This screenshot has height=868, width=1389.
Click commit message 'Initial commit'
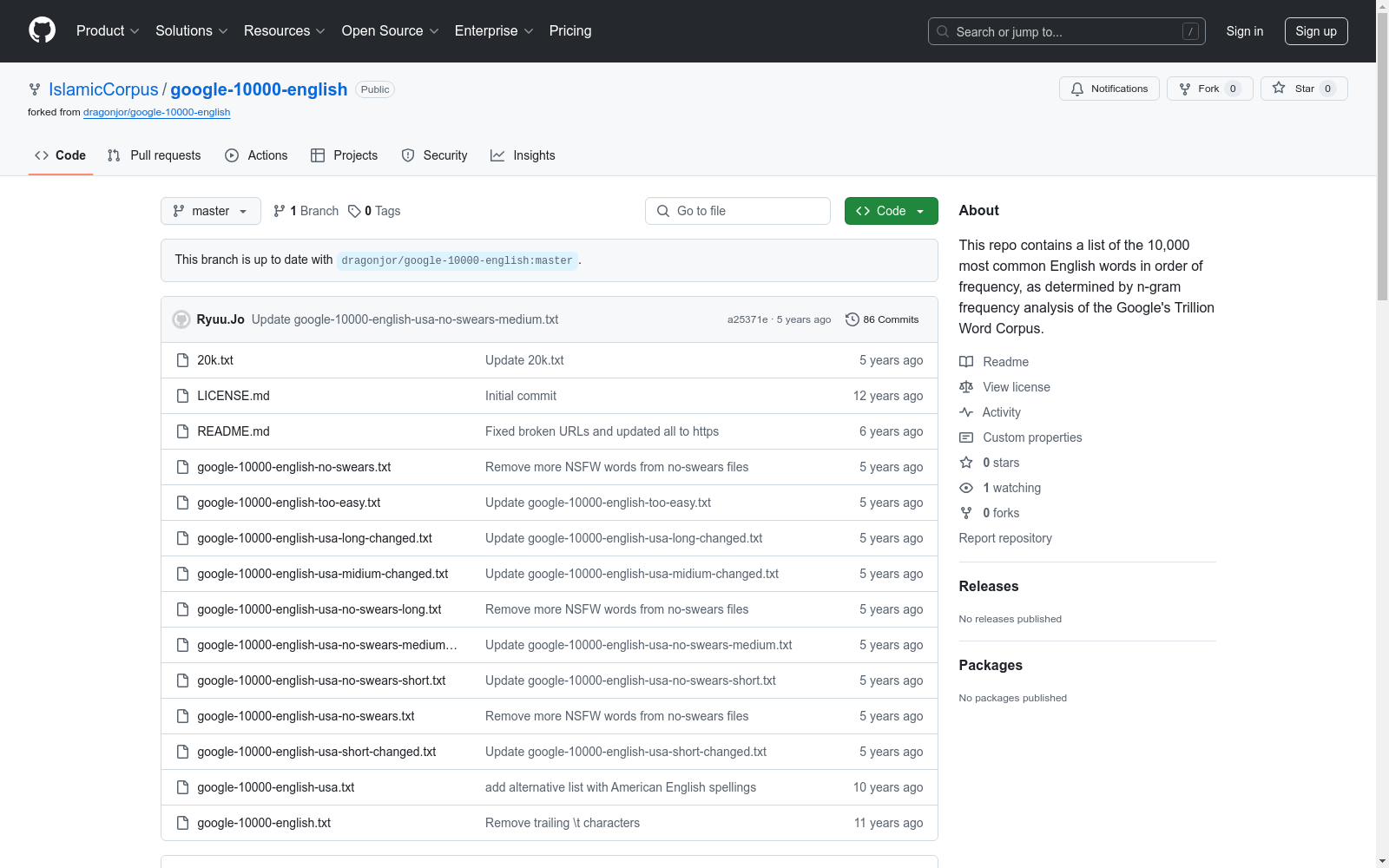click(x=521, y=396)
